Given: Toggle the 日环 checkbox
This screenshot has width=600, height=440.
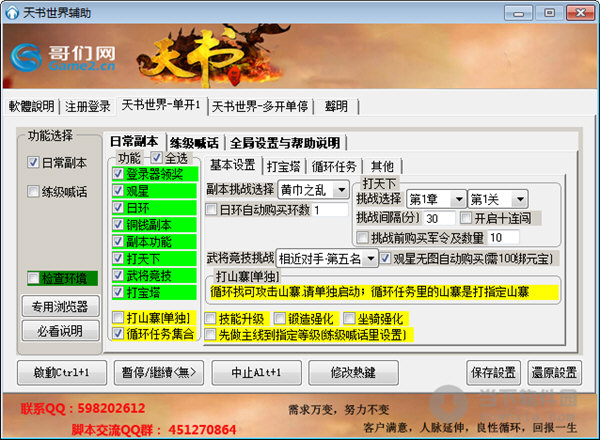Looking at the screenshot, I should point(118,208).
